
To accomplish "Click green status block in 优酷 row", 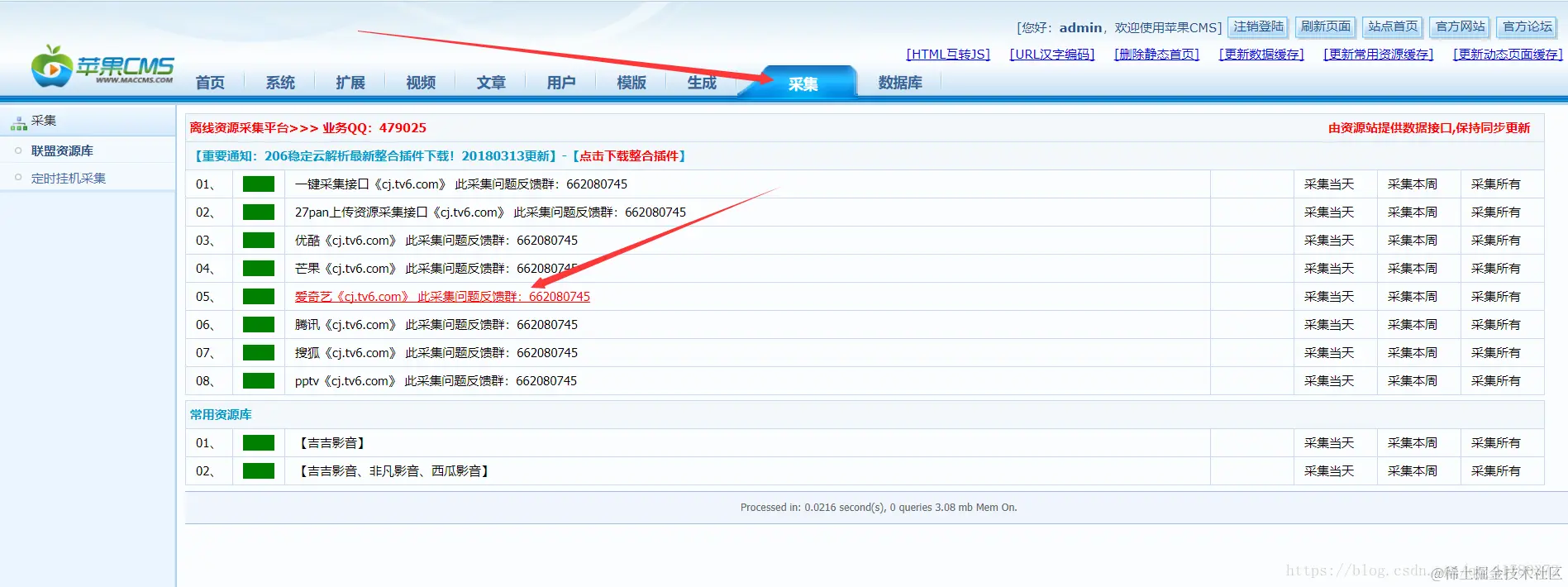I will click(x=259, y=240).
